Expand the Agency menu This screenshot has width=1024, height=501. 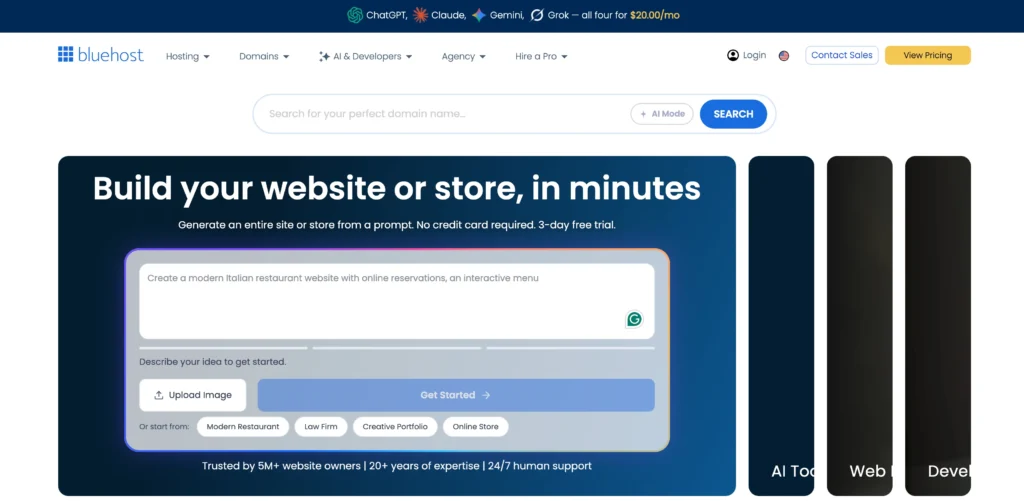[464, 57]
